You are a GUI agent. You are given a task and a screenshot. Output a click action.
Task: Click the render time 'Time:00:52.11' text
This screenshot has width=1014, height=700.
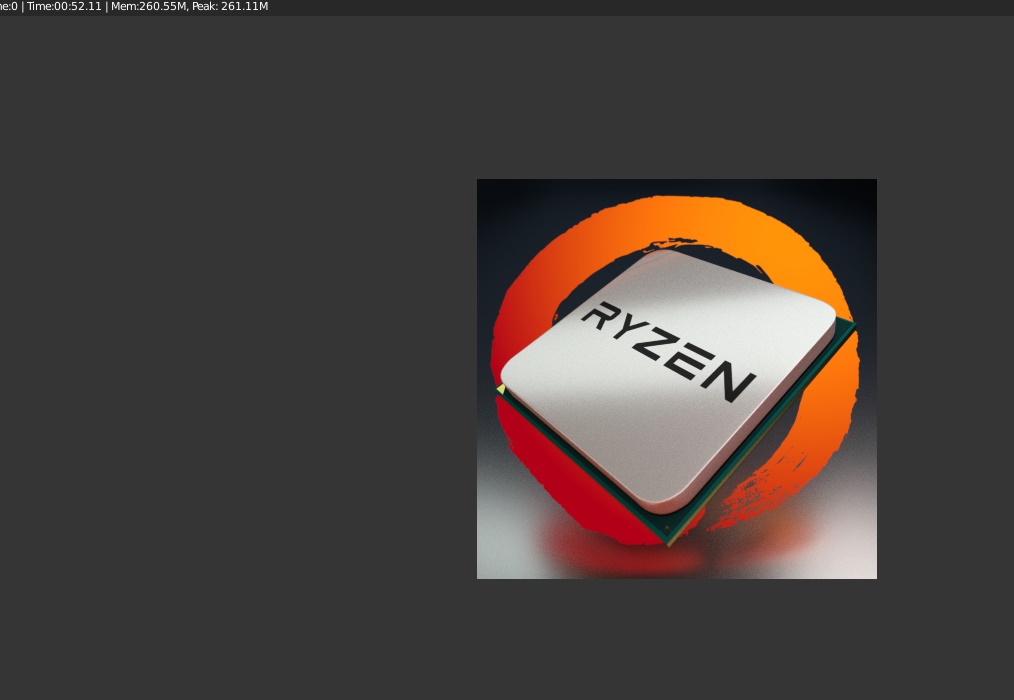64,6
